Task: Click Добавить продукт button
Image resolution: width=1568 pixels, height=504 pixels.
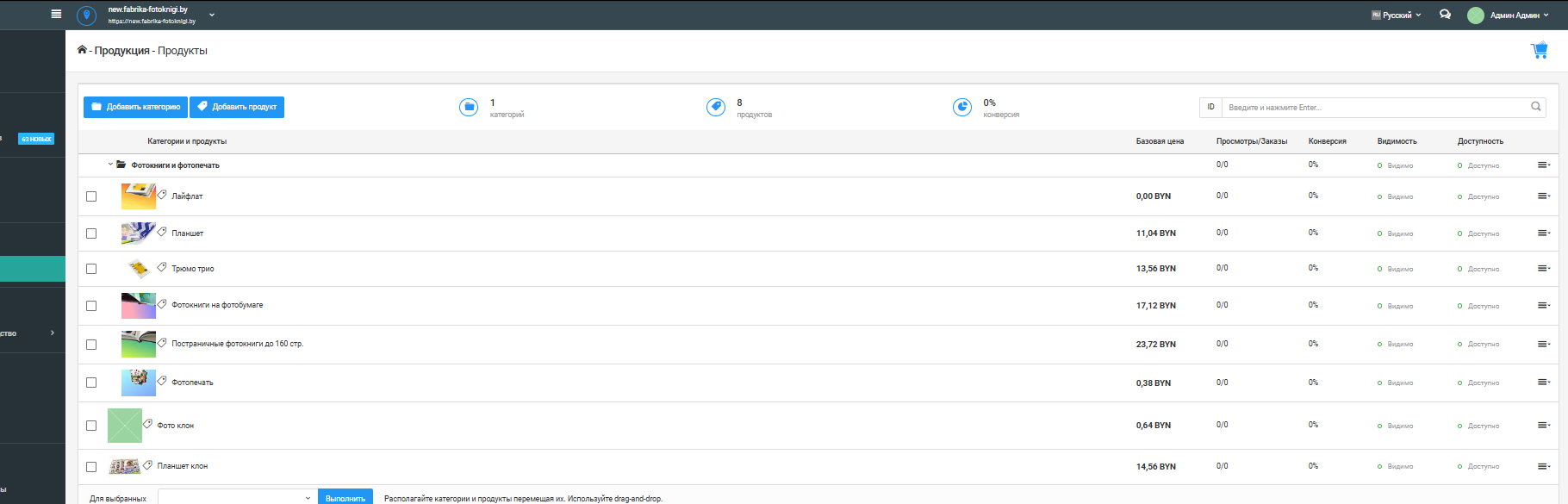Action: click(x=237, y=107)
